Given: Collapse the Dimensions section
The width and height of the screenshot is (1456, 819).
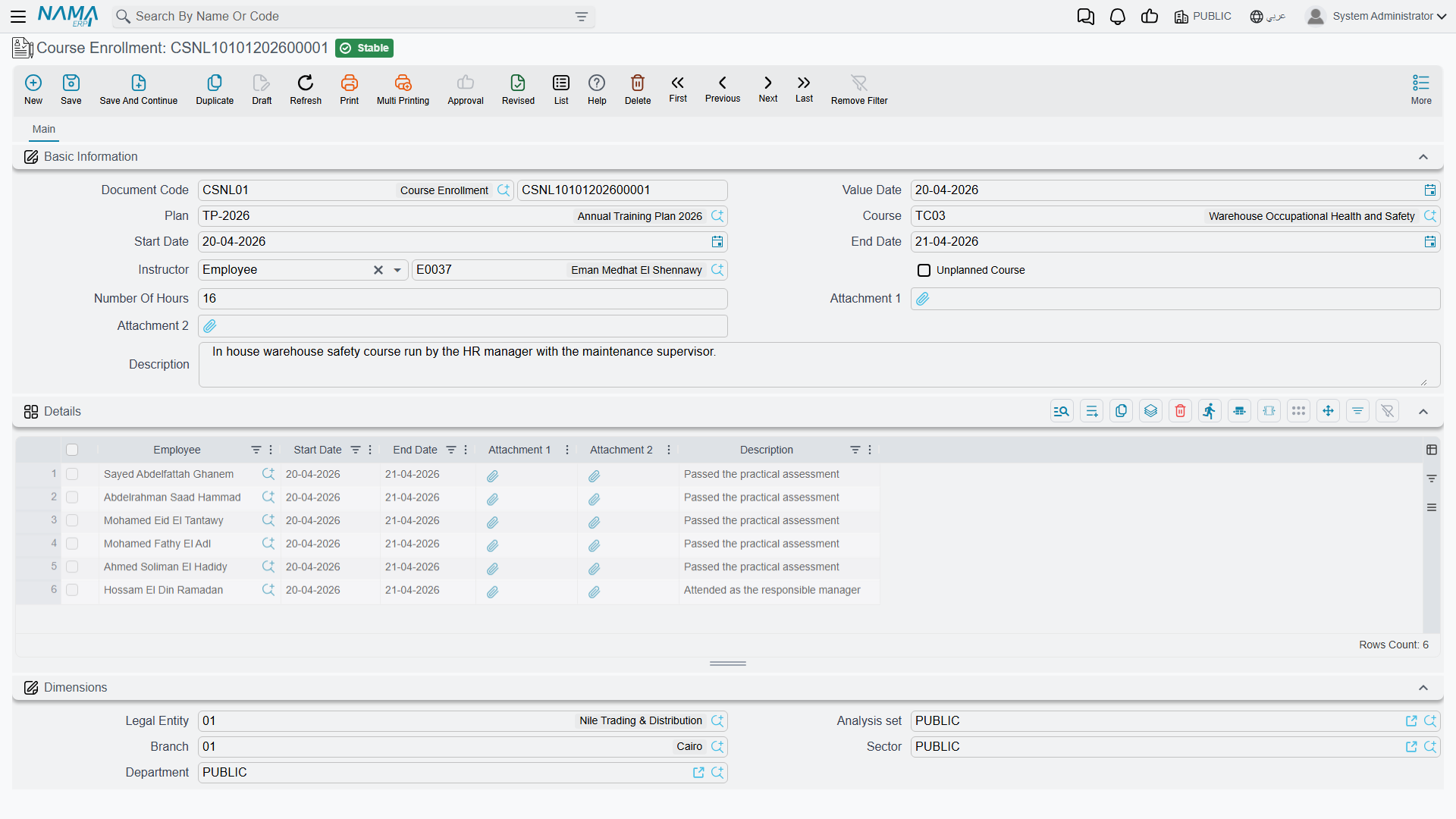Looking at the screenshot, I should click(x=1423, y=688).
